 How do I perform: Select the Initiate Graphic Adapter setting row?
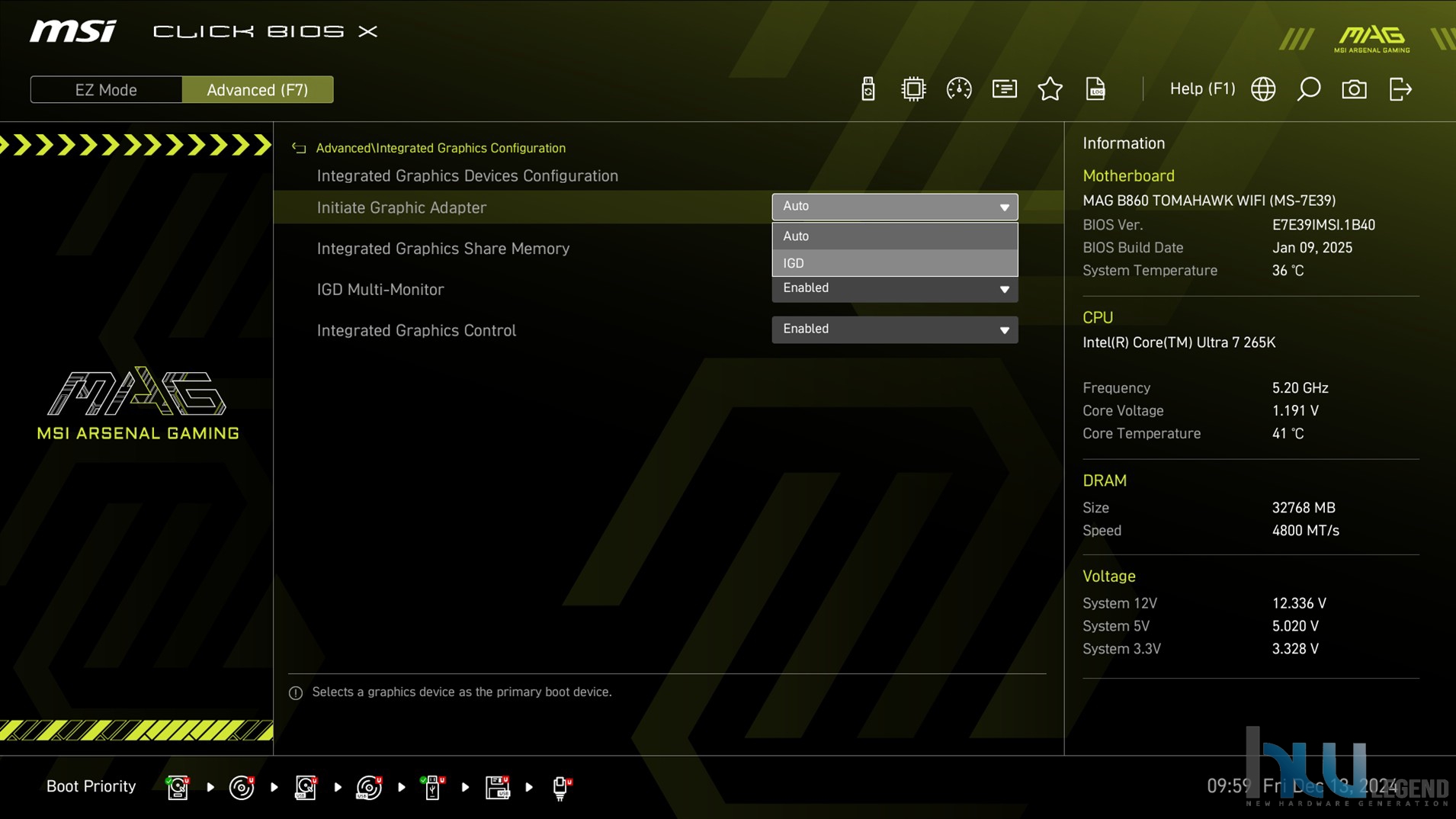tap(669, 207)
